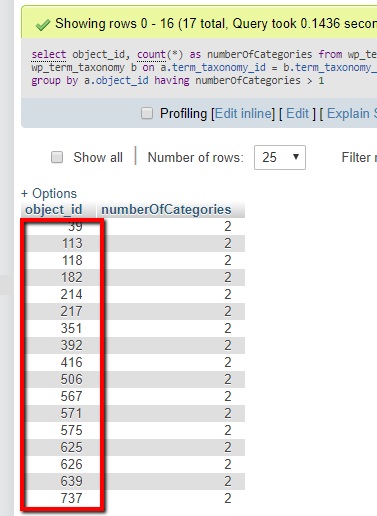Click the Edit query link
Screen dimensions: 377x516
[297, 114]
